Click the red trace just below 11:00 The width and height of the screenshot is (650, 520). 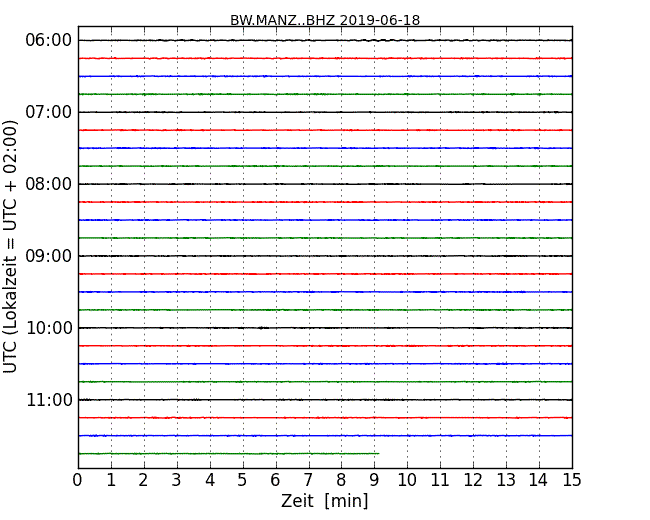coord(325,418)
